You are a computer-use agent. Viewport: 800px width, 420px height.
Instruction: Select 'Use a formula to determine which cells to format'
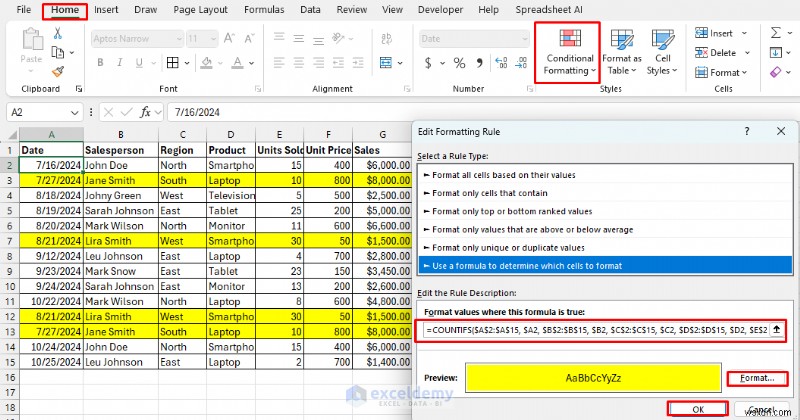point(606,266)
